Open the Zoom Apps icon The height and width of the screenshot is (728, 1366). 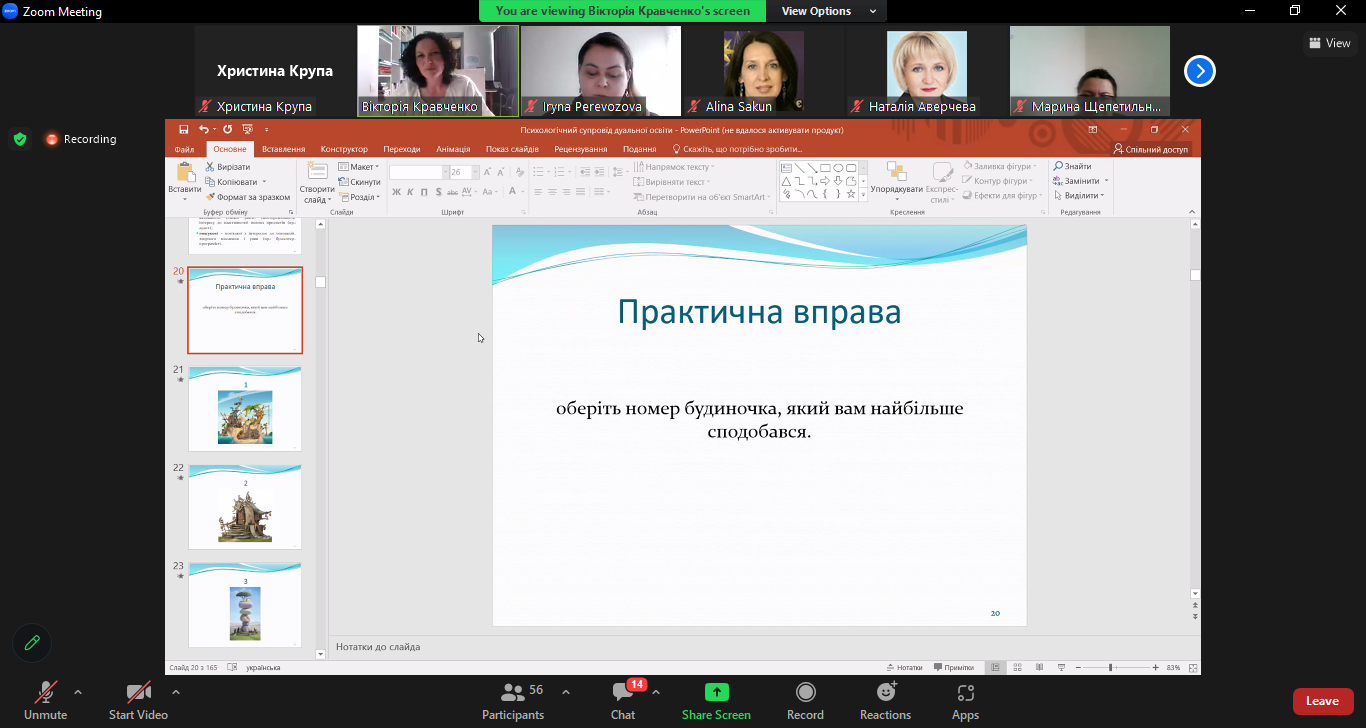965,692
